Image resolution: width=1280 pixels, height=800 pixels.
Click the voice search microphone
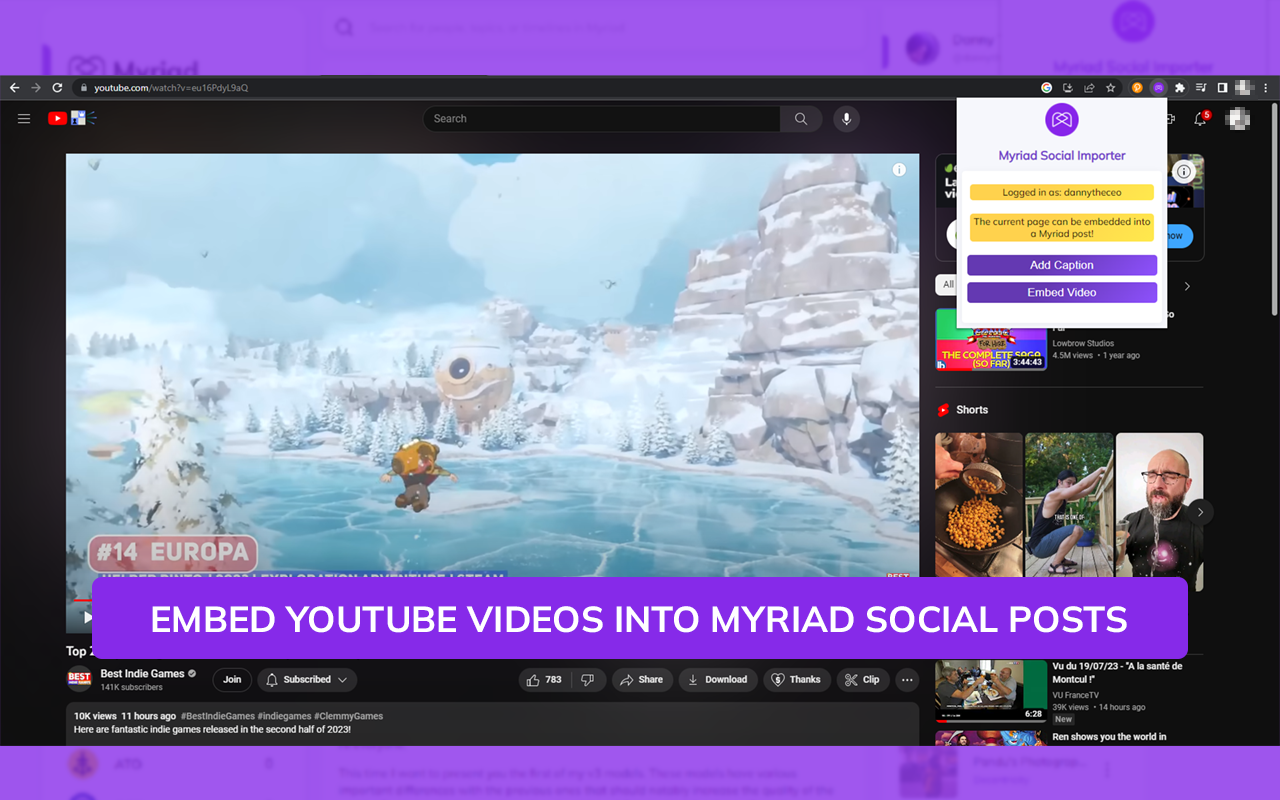[846, 119]
